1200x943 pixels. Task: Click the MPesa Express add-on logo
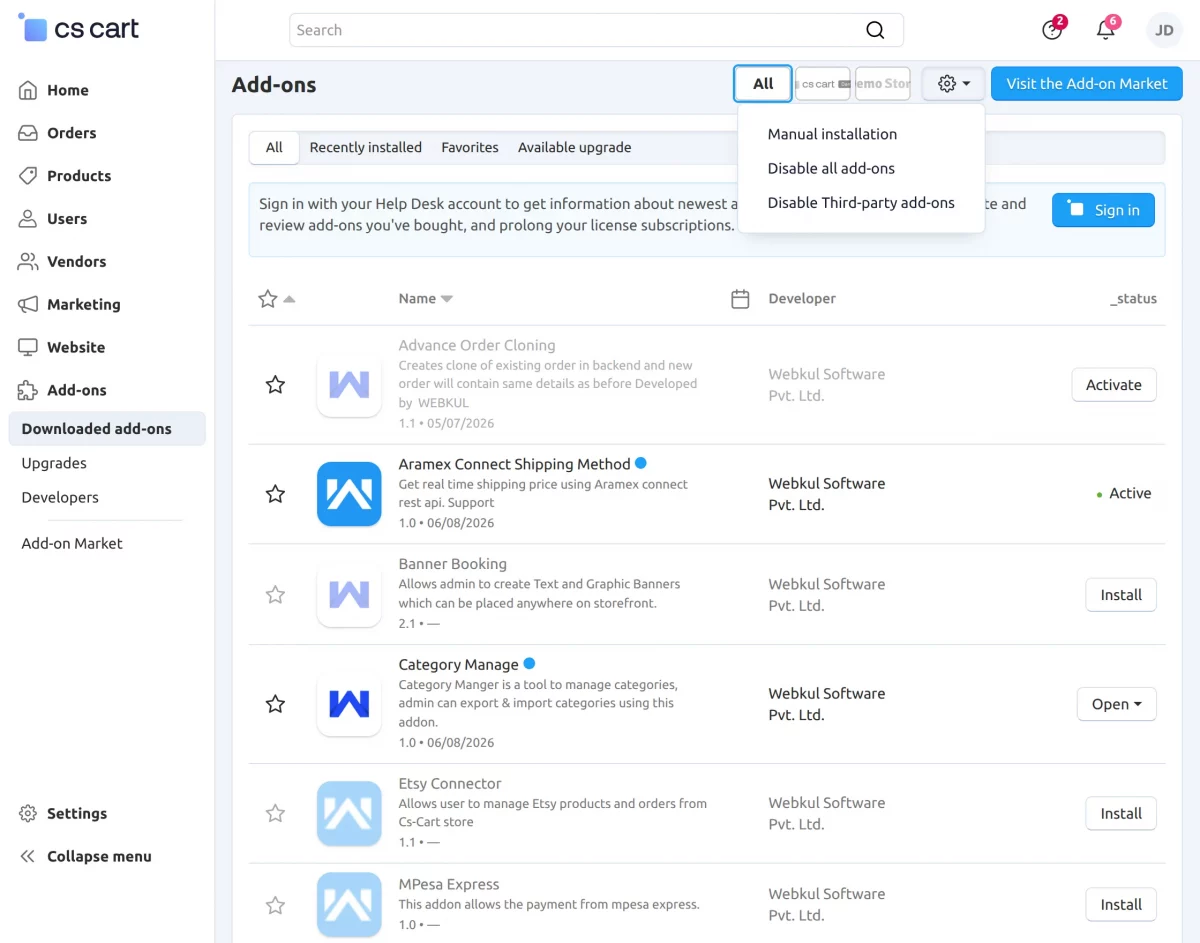pyautogui.click(x=349, y=905)
